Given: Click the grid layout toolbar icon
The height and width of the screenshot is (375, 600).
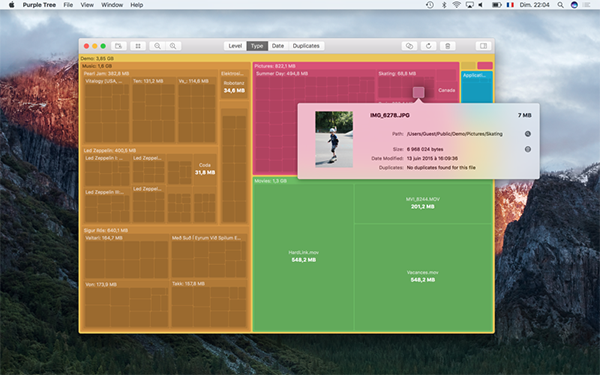Looking at the screenshot, I should point(138,46).
